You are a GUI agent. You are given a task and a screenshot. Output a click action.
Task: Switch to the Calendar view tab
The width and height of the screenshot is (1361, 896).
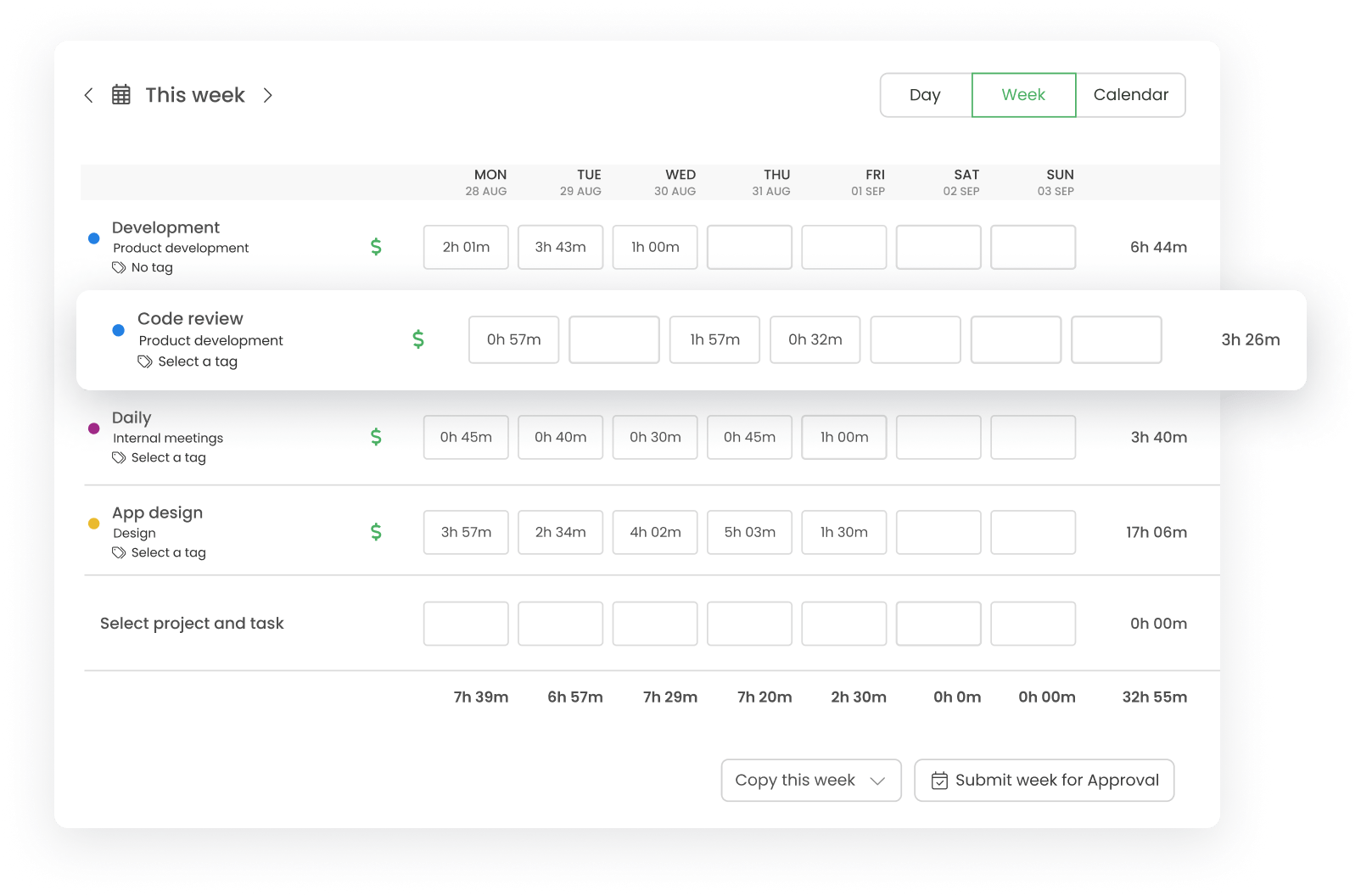click(x=1130, y=95)
